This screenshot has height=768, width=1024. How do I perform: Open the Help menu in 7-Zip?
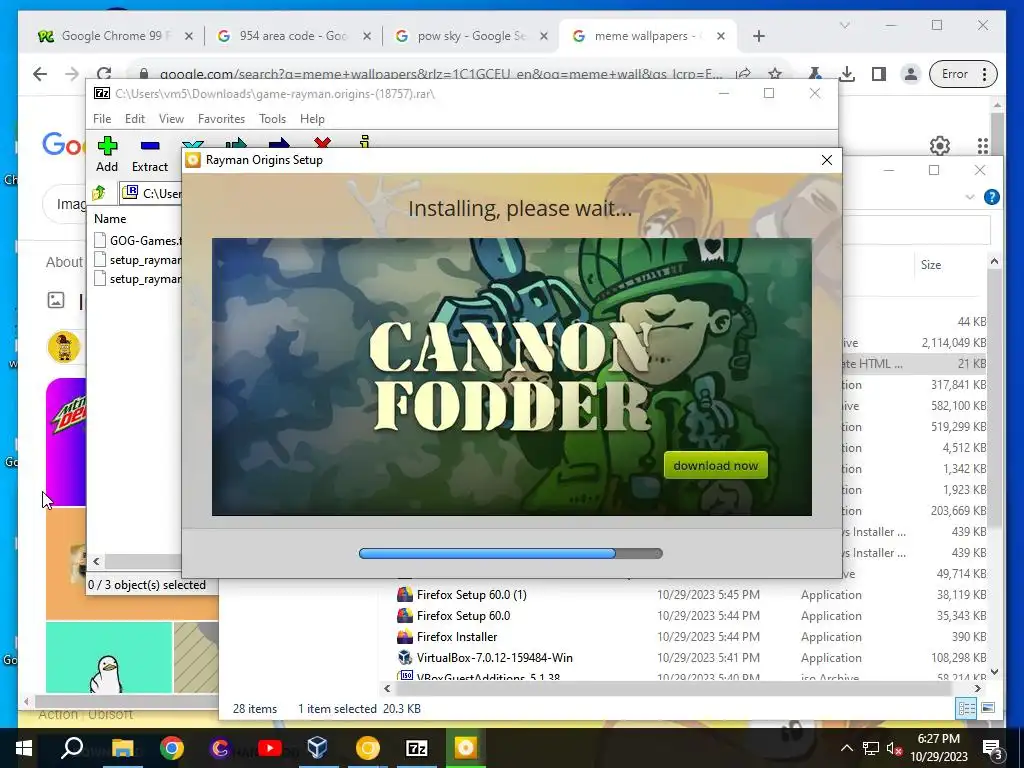click(312, 119)
